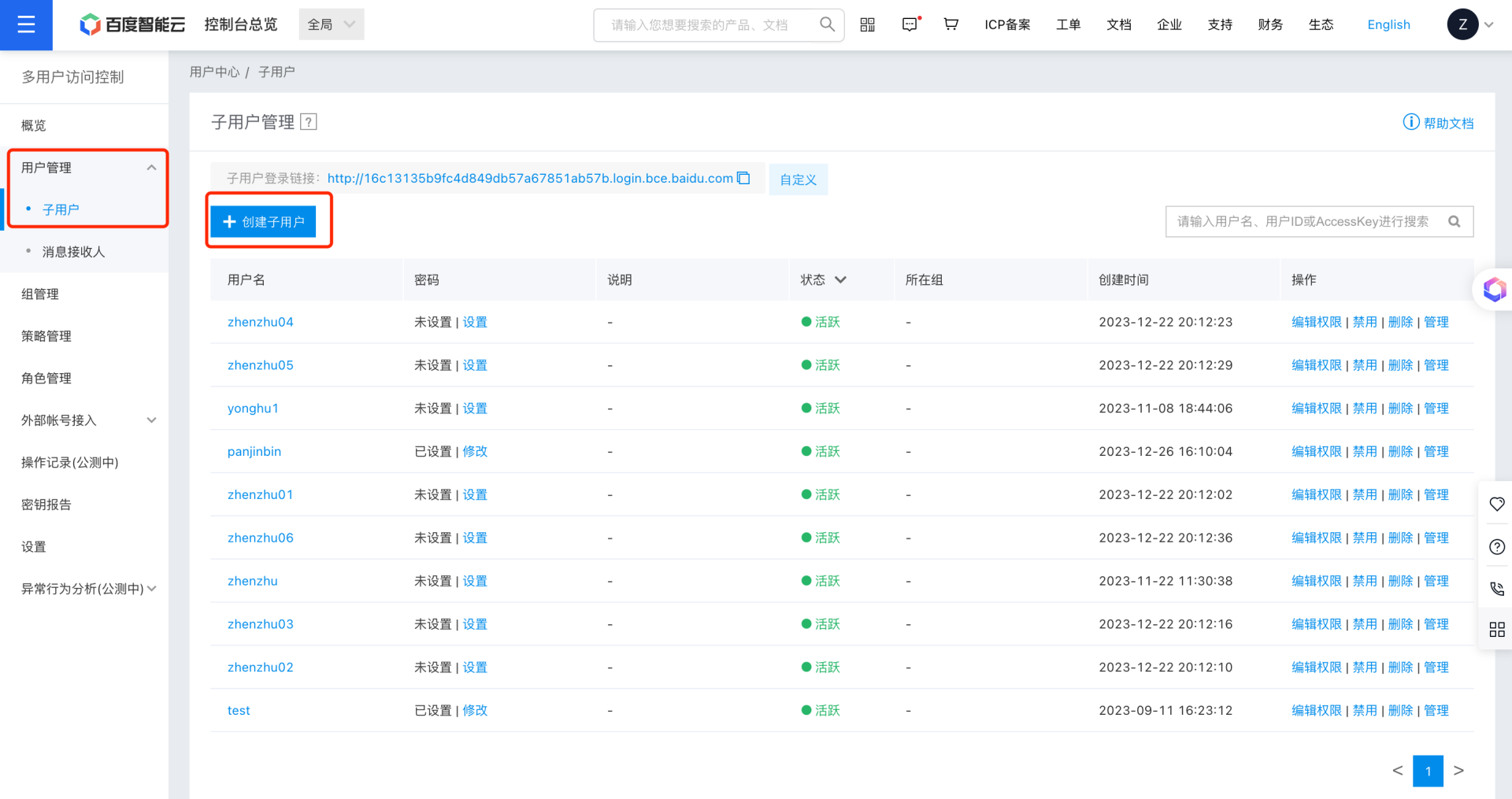Image resolution: width=1512 pixels, height=799 pixels.
Task: Click ICP备案 in top navigation
Action: [1007, 24]
